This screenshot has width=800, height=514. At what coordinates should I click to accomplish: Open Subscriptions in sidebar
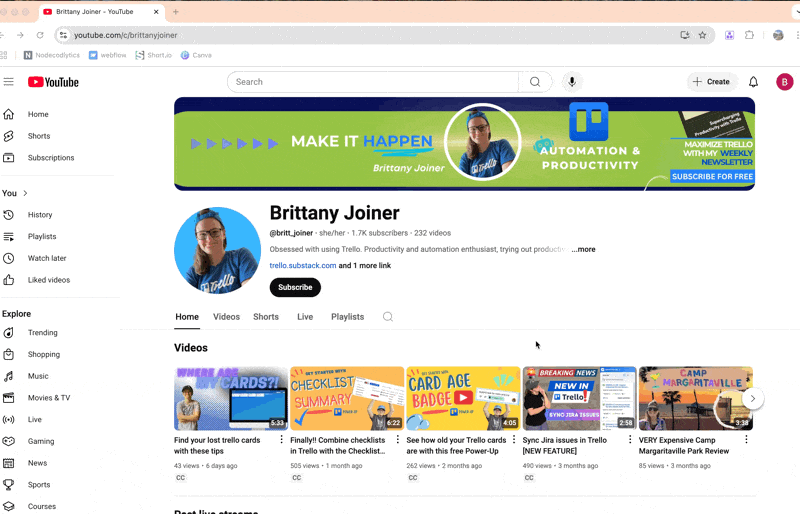click(x=39, y=158)
